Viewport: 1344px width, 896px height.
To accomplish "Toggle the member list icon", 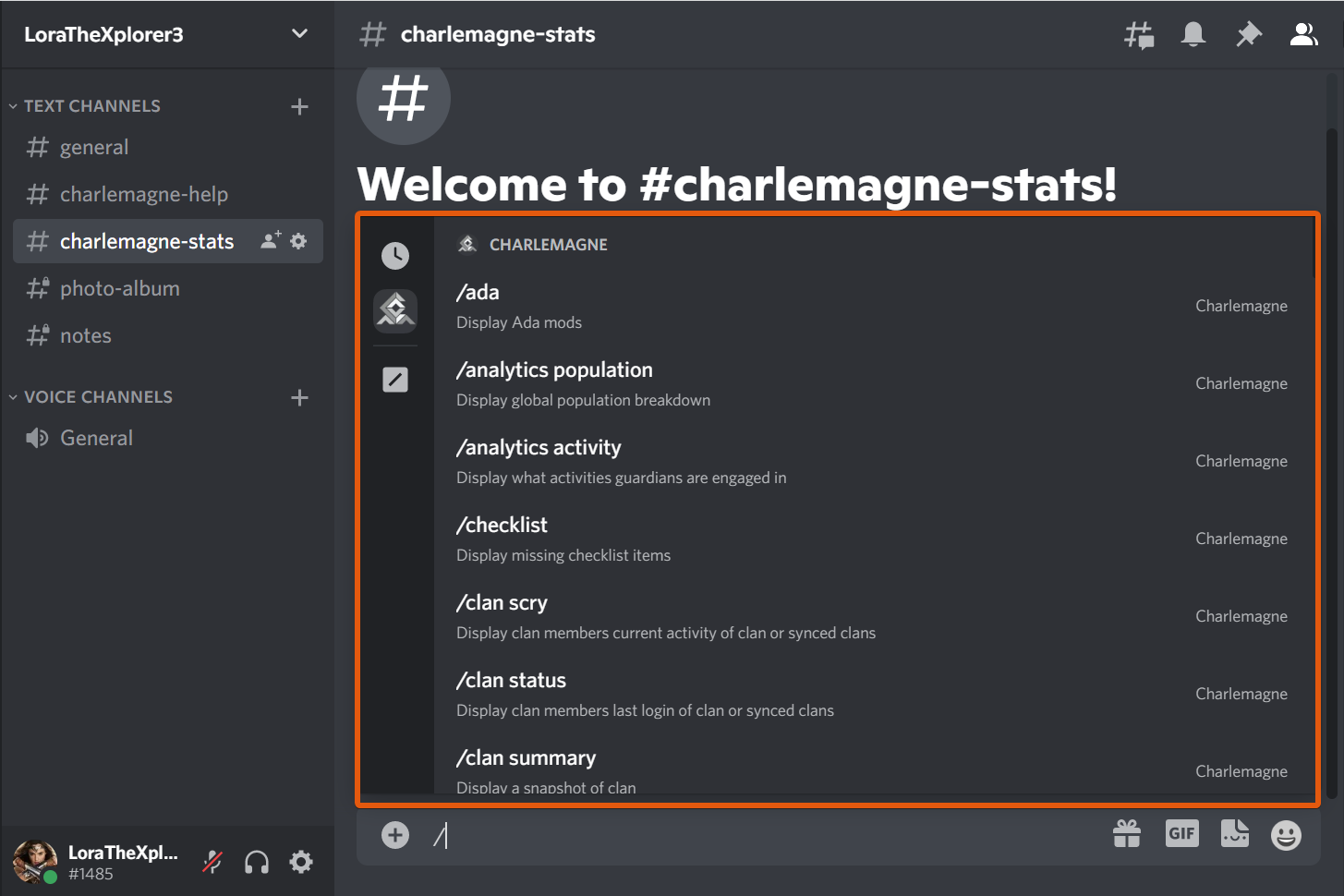I will (x=1303, y=34).
